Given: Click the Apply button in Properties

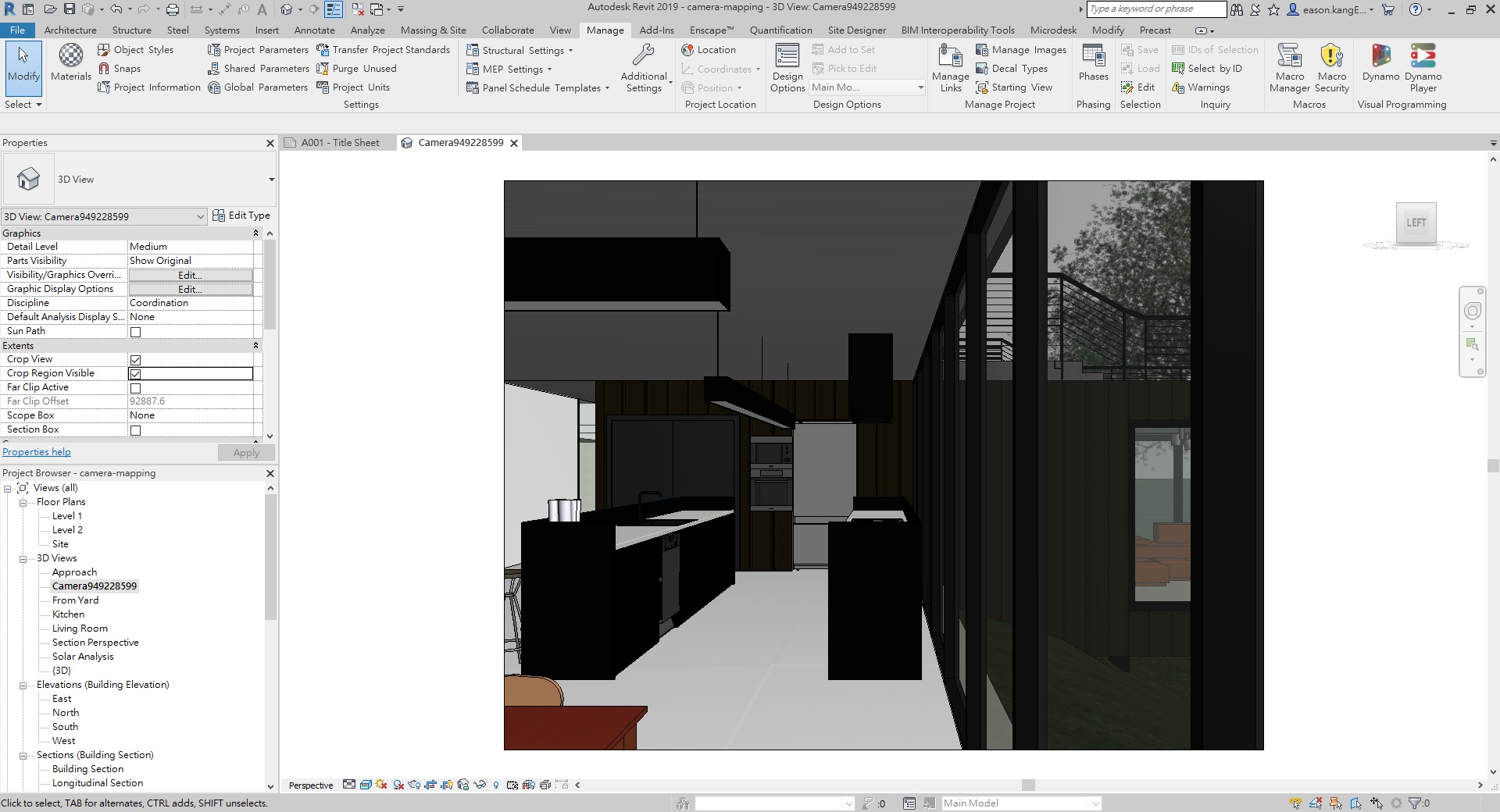Looking at the screenshot, I should pyautogui.click(x=246, y=452).
